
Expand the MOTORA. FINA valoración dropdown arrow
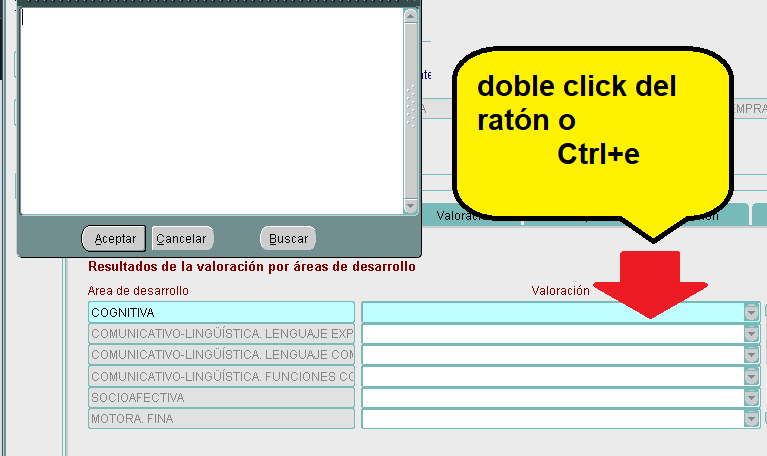pyautogui.click(x=752, y=419)
